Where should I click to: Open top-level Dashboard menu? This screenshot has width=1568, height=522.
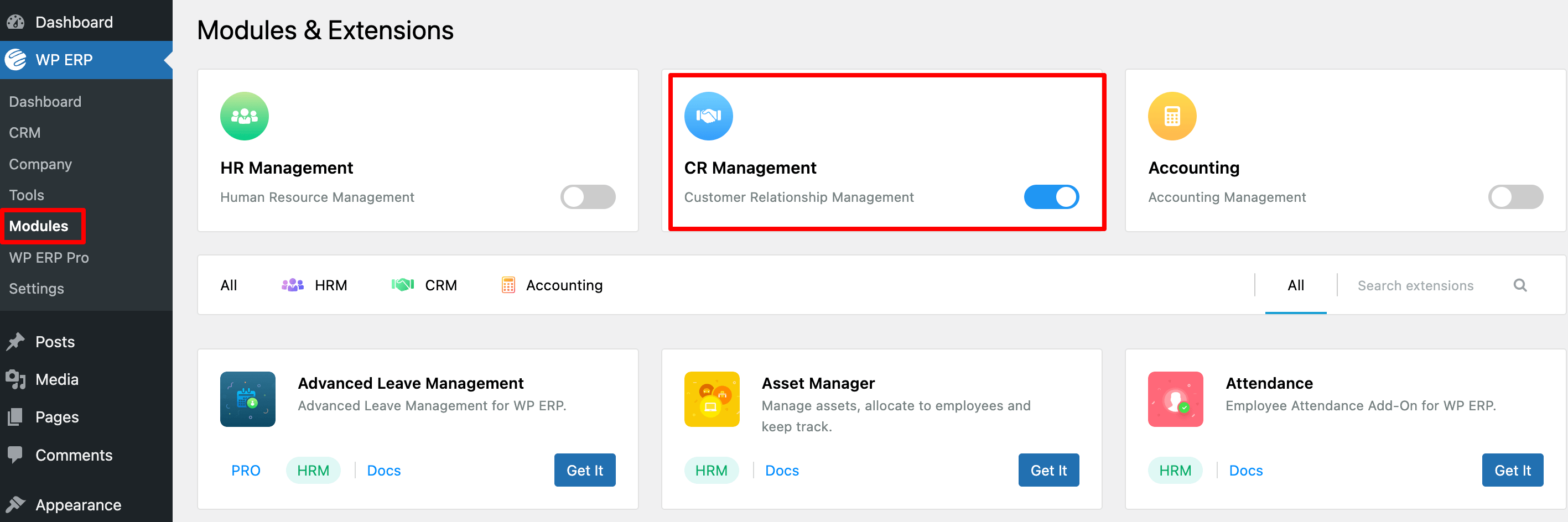(86, 22)
